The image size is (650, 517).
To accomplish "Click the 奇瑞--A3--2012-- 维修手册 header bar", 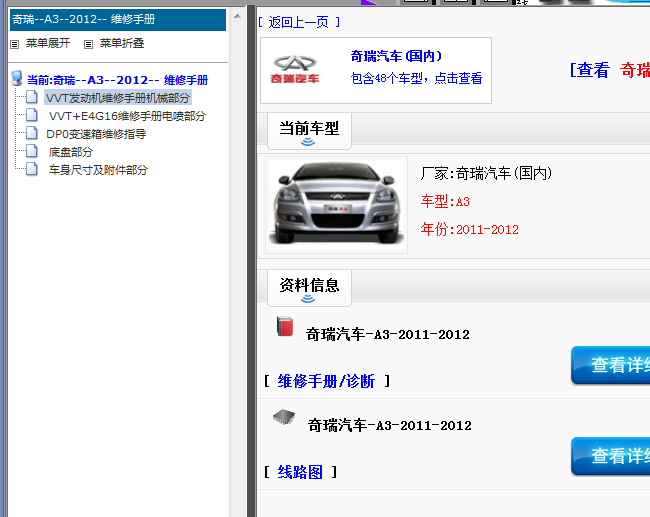I will point(118,19).
